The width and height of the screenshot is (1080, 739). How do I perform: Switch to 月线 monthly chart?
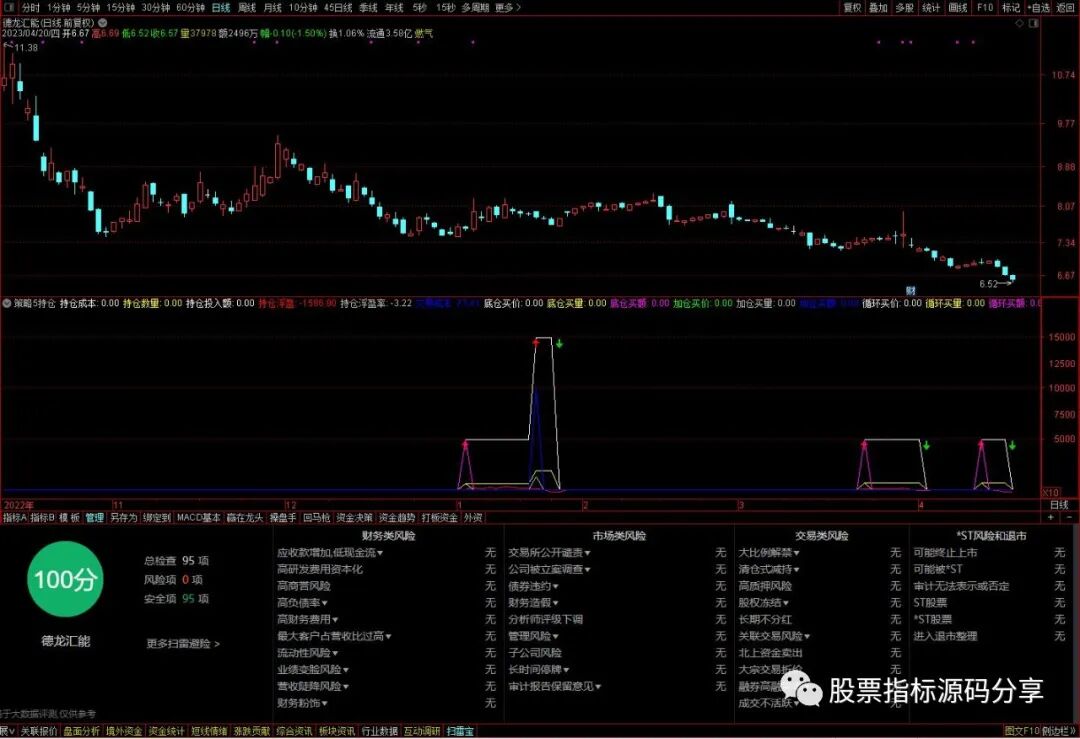[x=273, y=8]
